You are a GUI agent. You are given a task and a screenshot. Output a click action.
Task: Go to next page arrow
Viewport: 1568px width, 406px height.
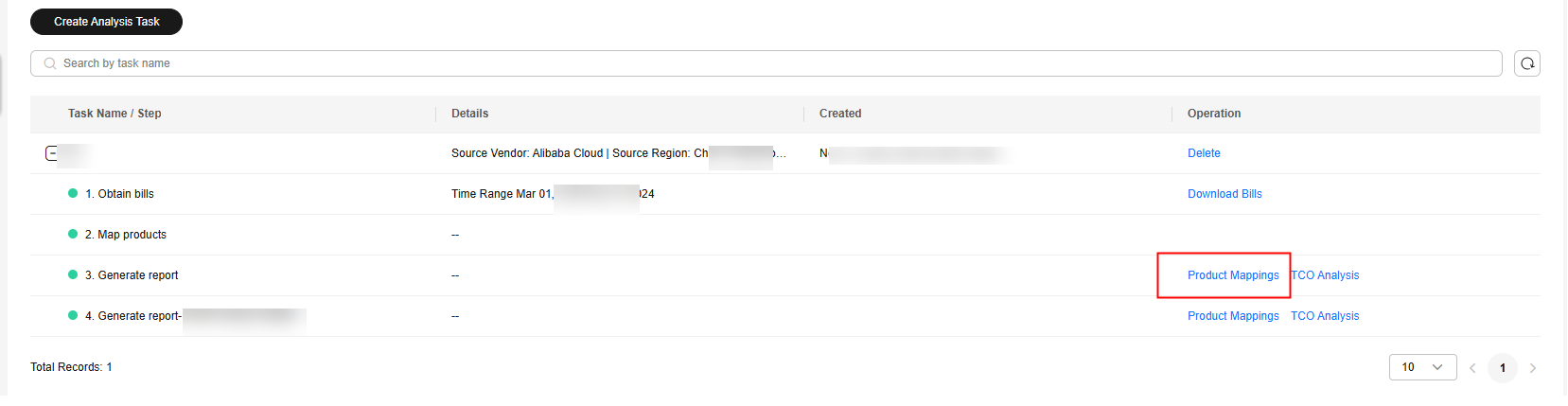[x=1533, y=368]
